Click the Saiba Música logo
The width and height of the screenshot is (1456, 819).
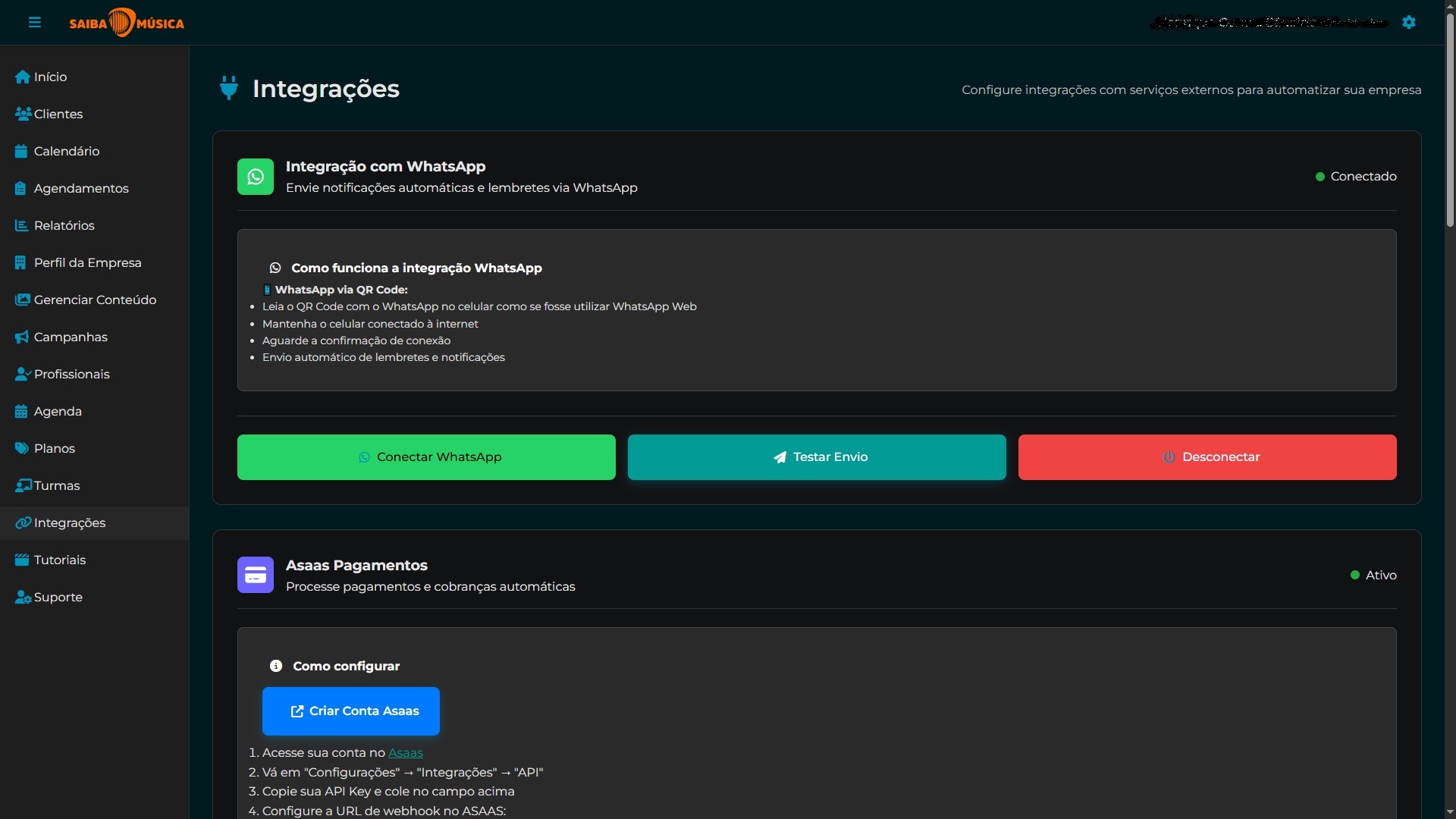(127, 23)
